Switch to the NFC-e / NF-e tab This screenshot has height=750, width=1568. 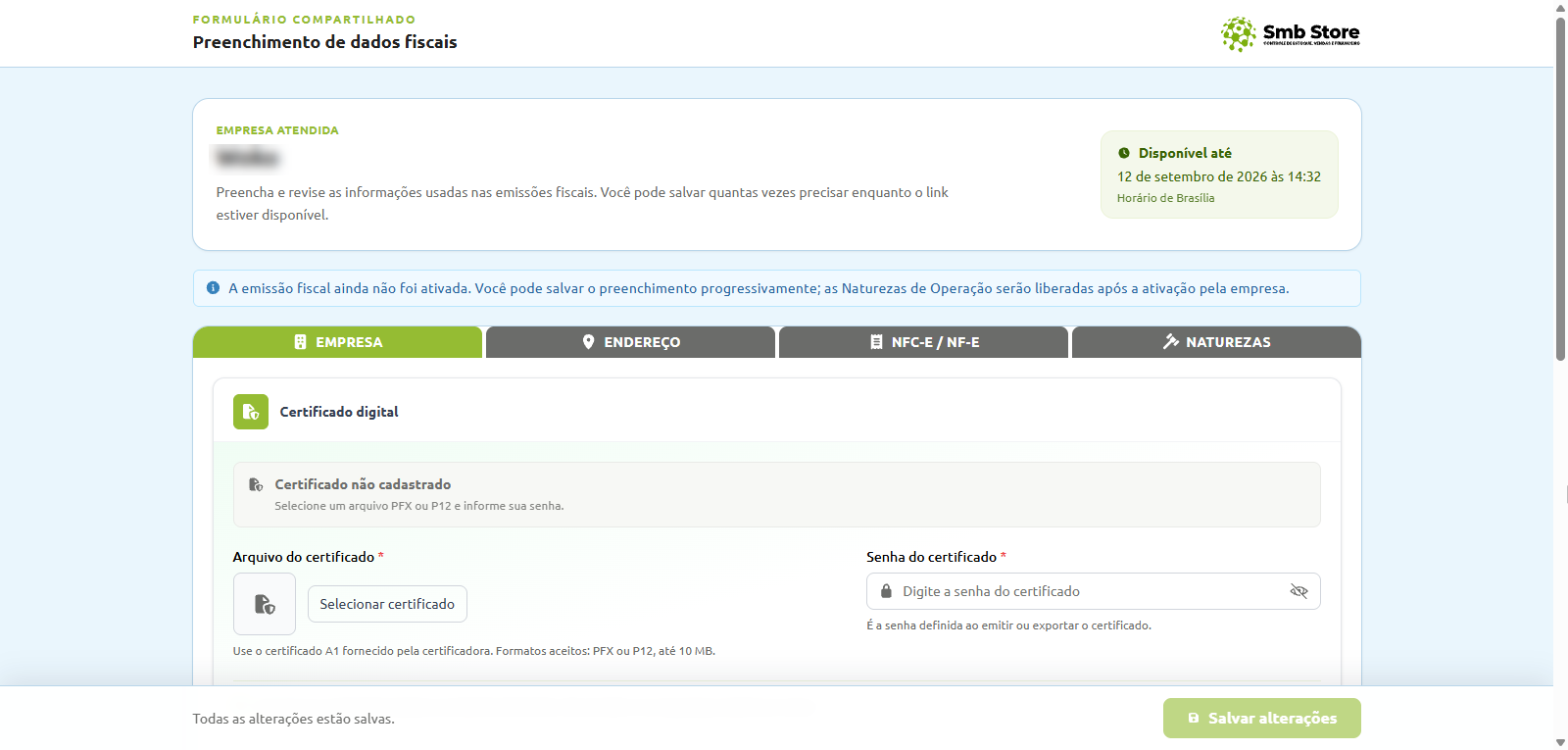click(923, 342)
